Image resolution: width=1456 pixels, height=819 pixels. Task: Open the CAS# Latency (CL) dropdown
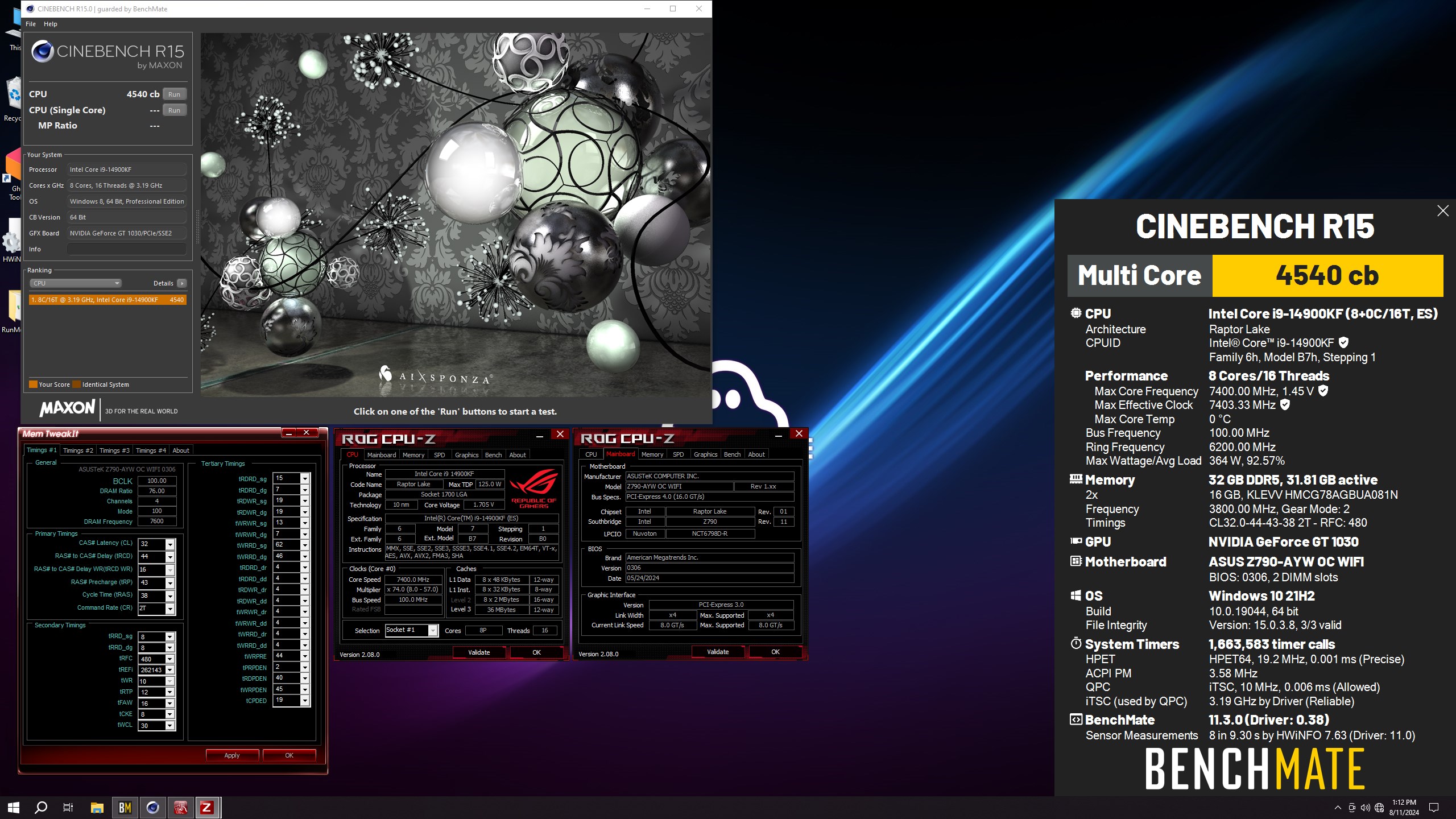coord(169,544)
